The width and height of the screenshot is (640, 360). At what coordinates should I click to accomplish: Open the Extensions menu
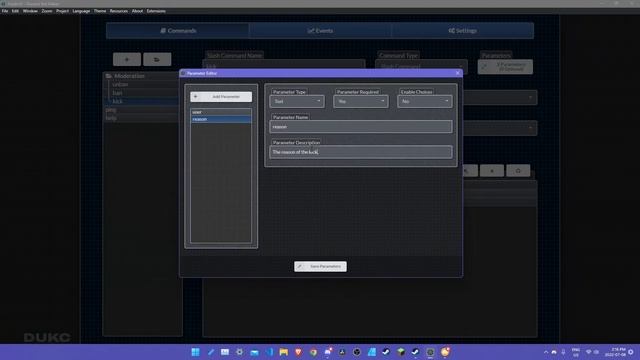tap(156, 11)
